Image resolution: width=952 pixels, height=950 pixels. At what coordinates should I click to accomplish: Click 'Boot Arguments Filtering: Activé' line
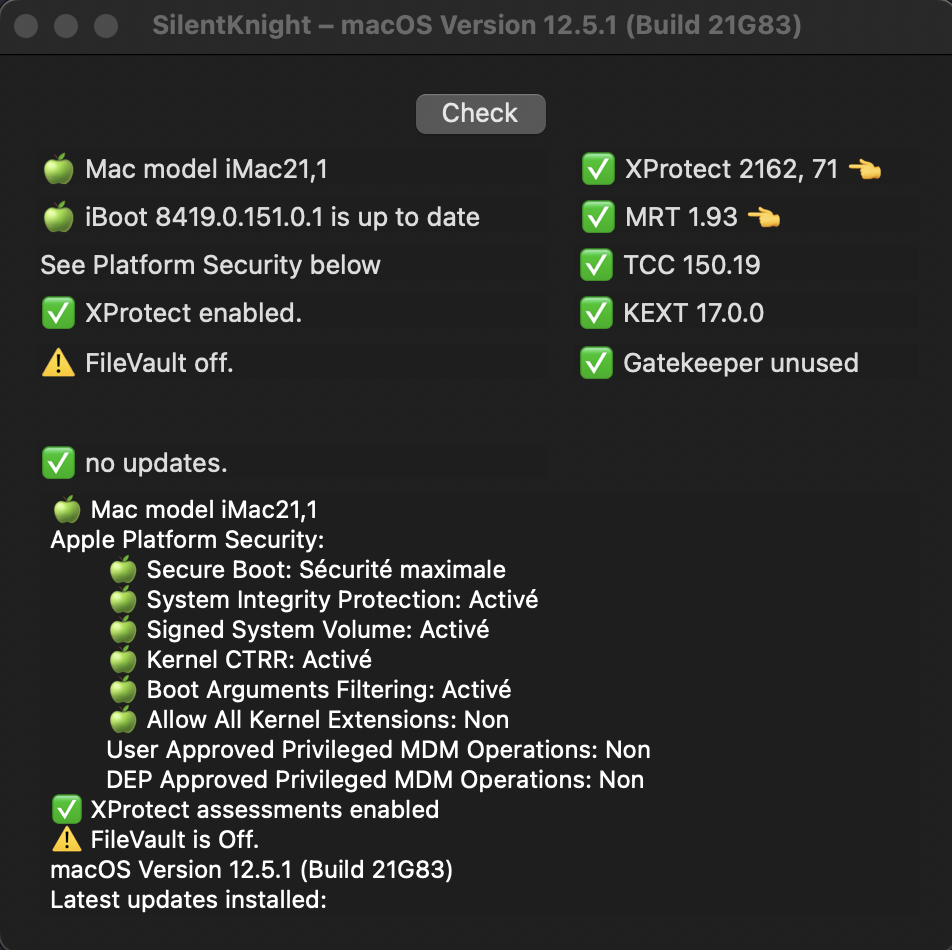click(x=329, y=690)
